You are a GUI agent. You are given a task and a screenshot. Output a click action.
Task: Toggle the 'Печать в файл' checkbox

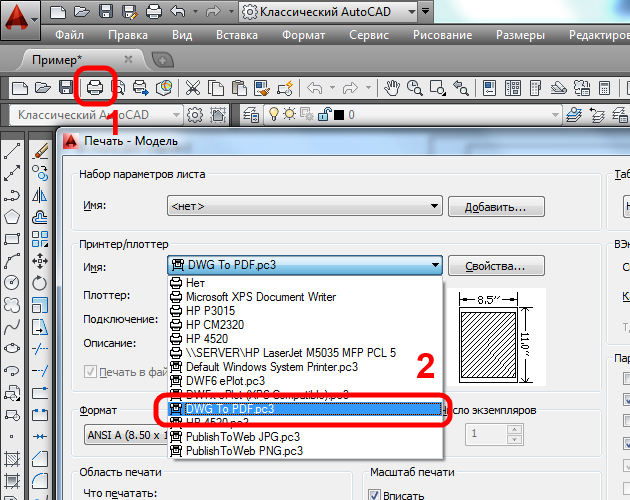(x=90, y=371)
